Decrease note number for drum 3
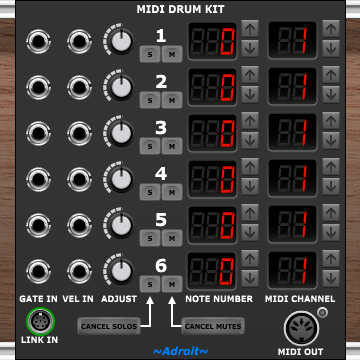Screen dimensions: 360x360 point(250,141)
